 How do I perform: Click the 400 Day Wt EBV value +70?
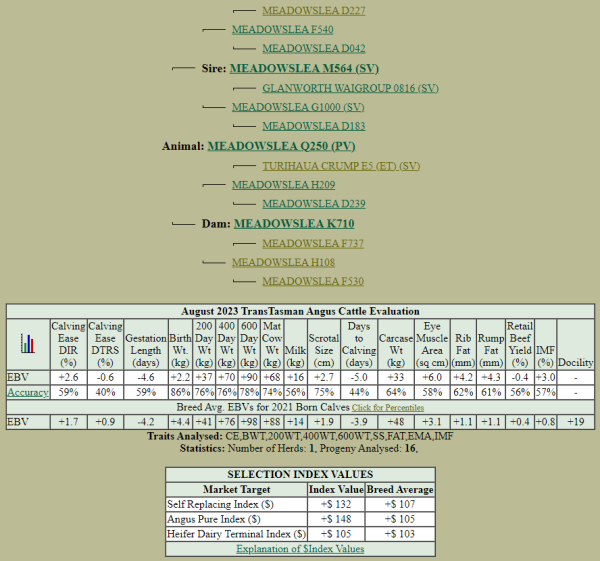click(x=227, y=377)
